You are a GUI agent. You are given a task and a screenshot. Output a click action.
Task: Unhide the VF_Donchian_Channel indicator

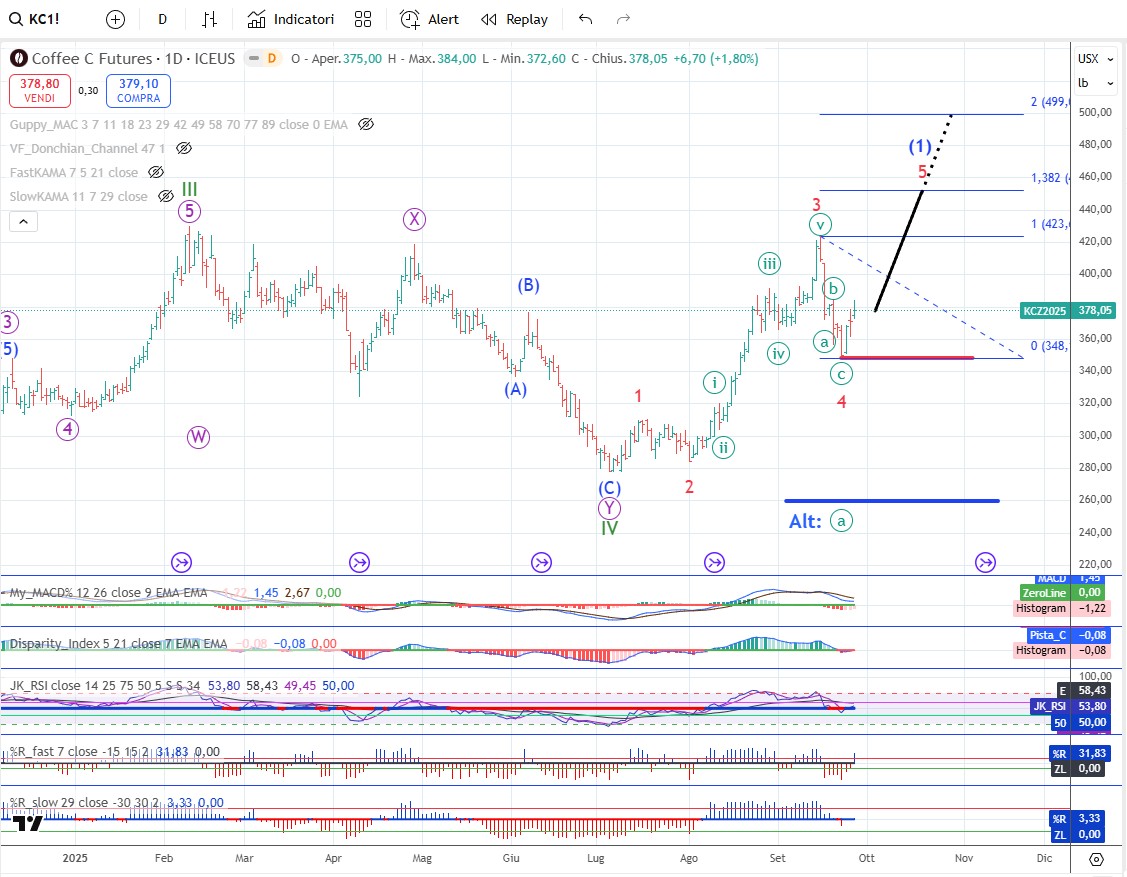tap(183, 148)
